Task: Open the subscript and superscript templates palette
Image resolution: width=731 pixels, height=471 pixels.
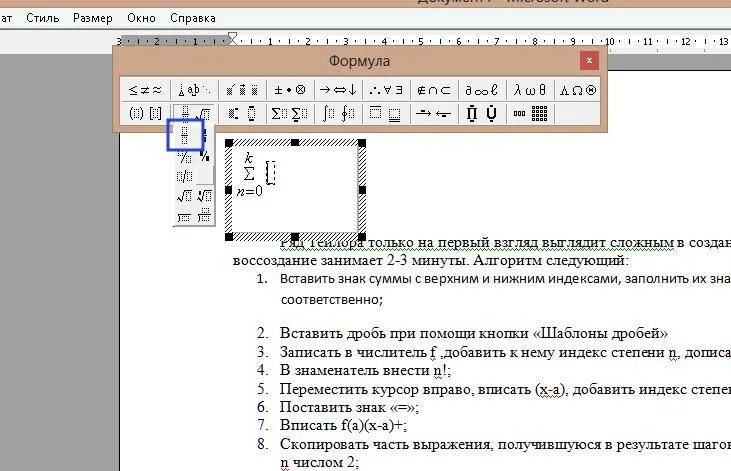Action: click(242, 113)
